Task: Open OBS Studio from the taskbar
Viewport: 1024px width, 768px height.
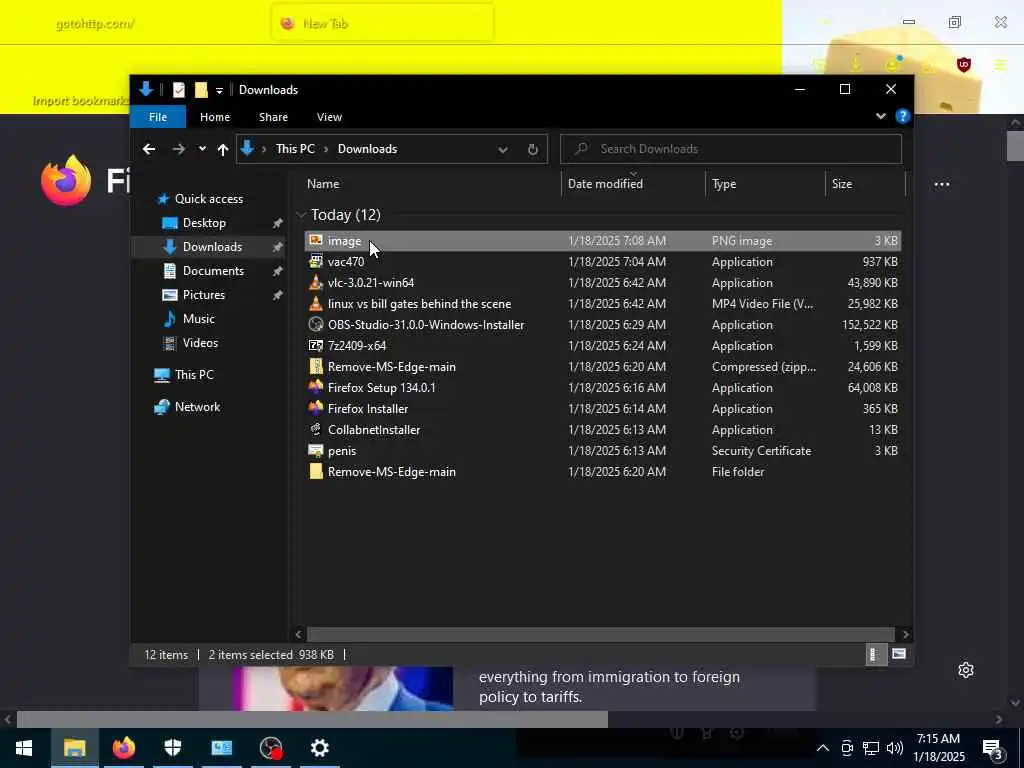Action: pos(270,748)
